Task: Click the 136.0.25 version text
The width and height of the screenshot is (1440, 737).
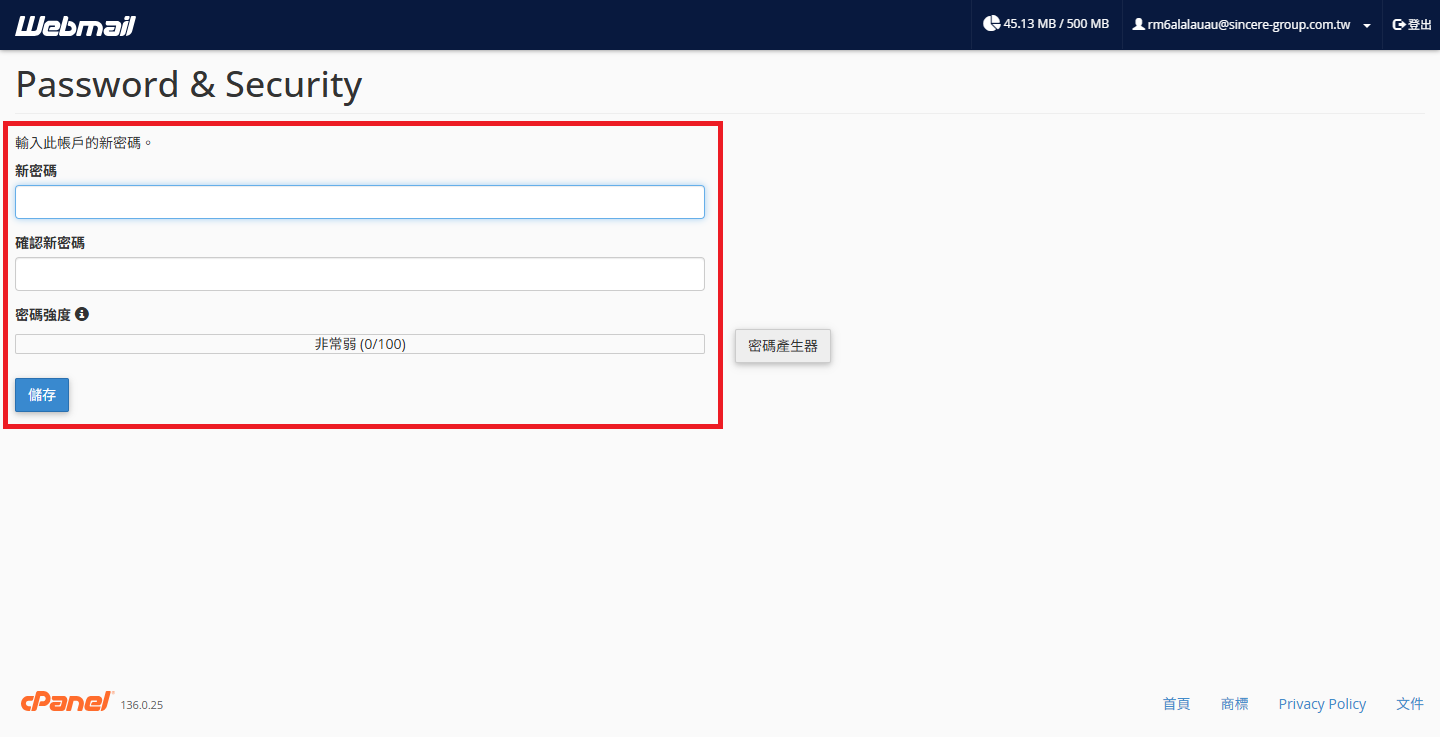Action: (x=142, y=705)
